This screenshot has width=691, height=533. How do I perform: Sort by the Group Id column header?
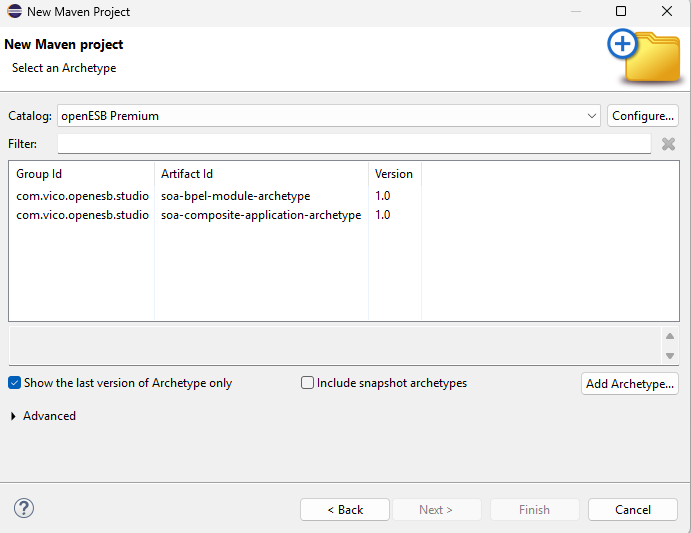82,174
